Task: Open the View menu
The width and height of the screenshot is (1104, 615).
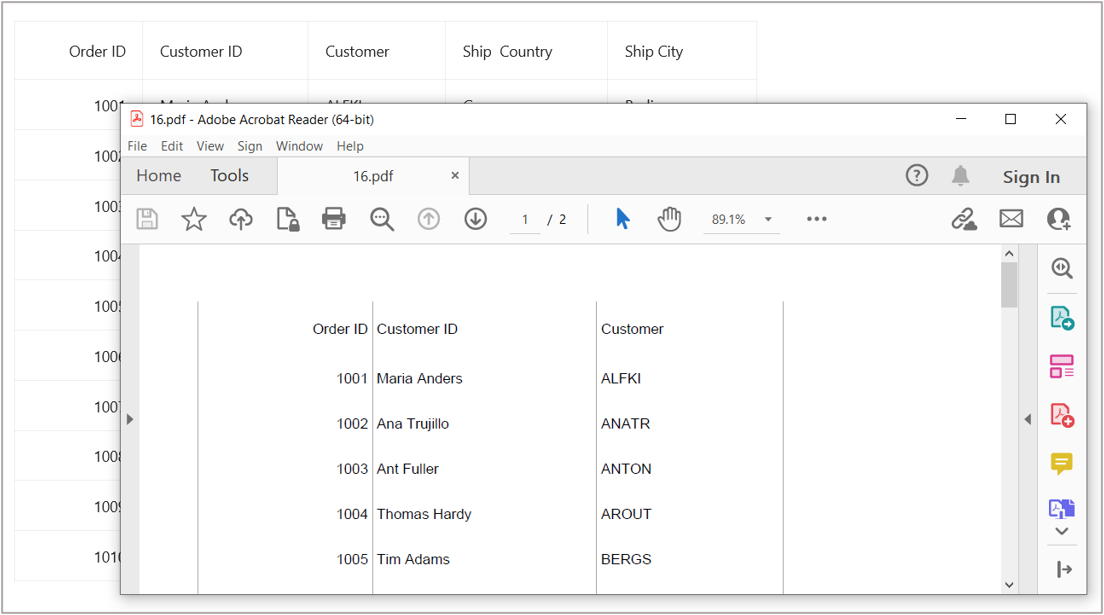Action: point(210,145)
